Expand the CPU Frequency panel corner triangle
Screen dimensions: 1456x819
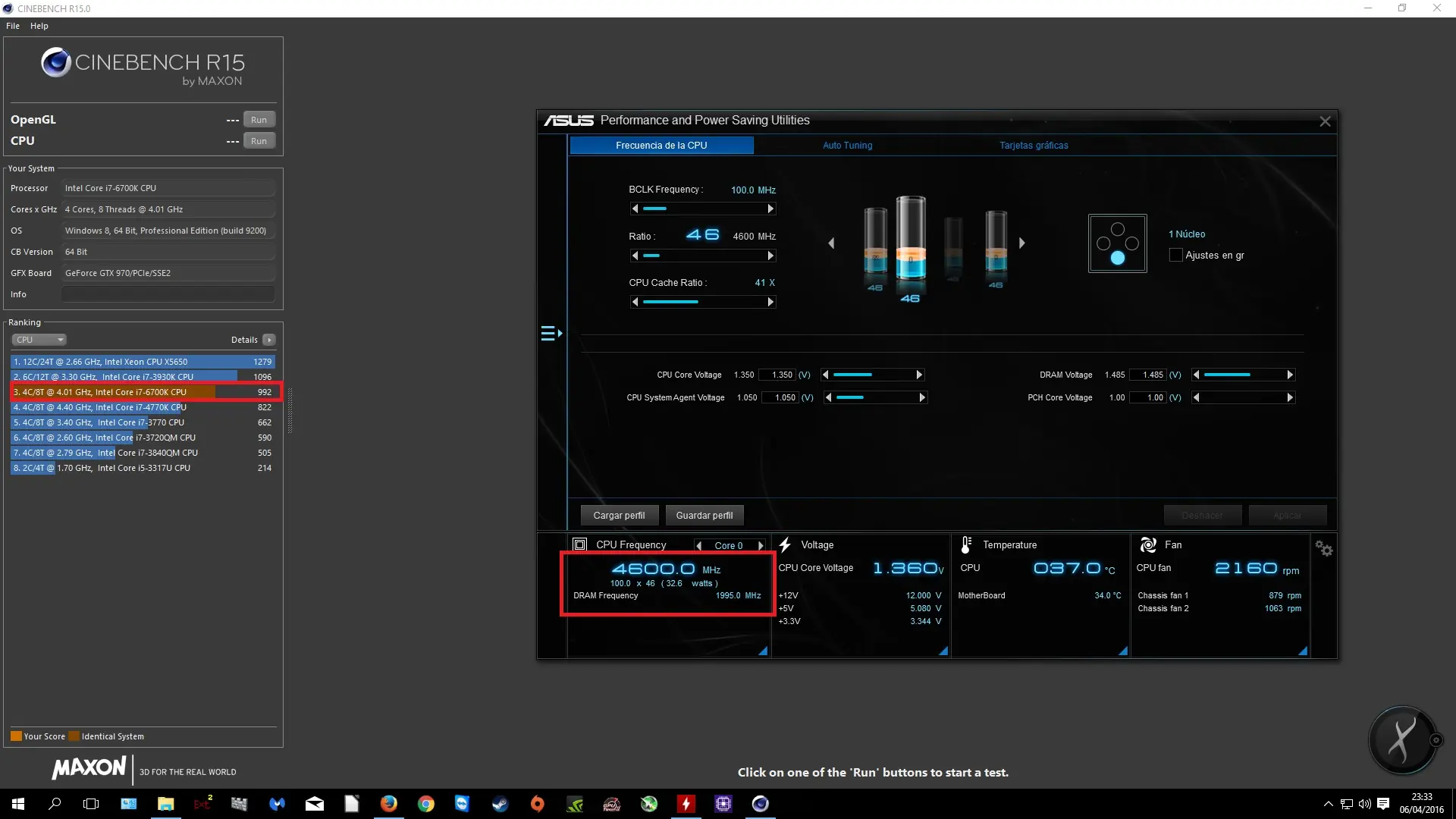[x=763, y=651]
